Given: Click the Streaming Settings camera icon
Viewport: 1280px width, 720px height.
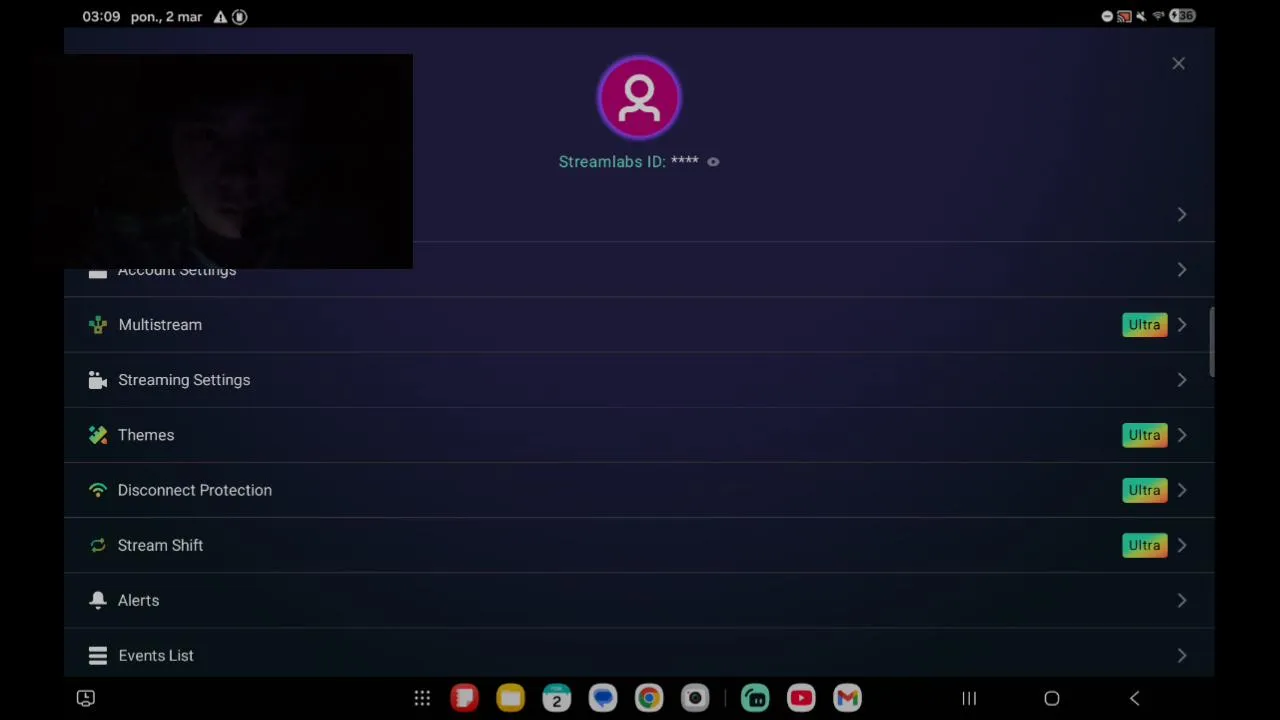Looking at the screenshot, I should coord(97,380).
